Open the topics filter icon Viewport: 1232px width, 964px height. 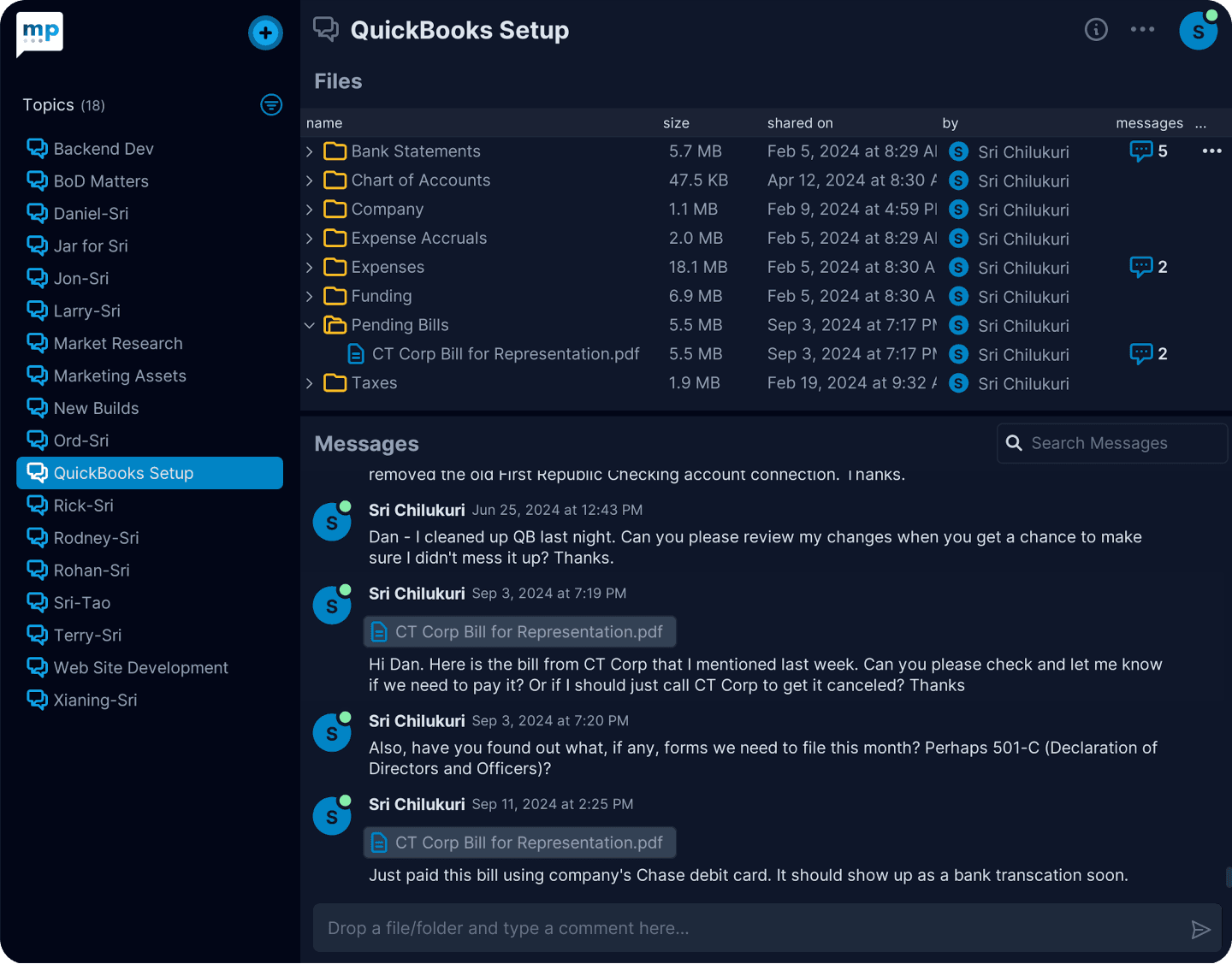click(x=271, y=105)
